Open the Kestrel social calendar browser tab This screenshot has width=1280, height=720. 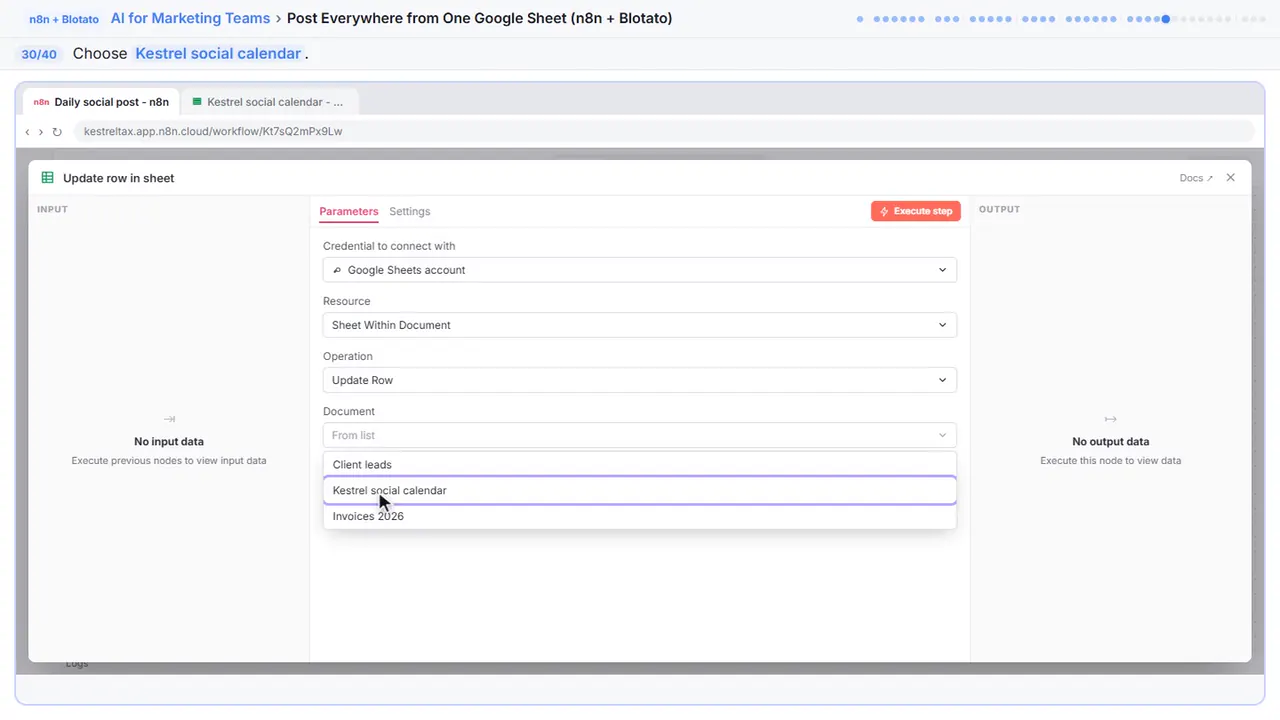point(268,102)
